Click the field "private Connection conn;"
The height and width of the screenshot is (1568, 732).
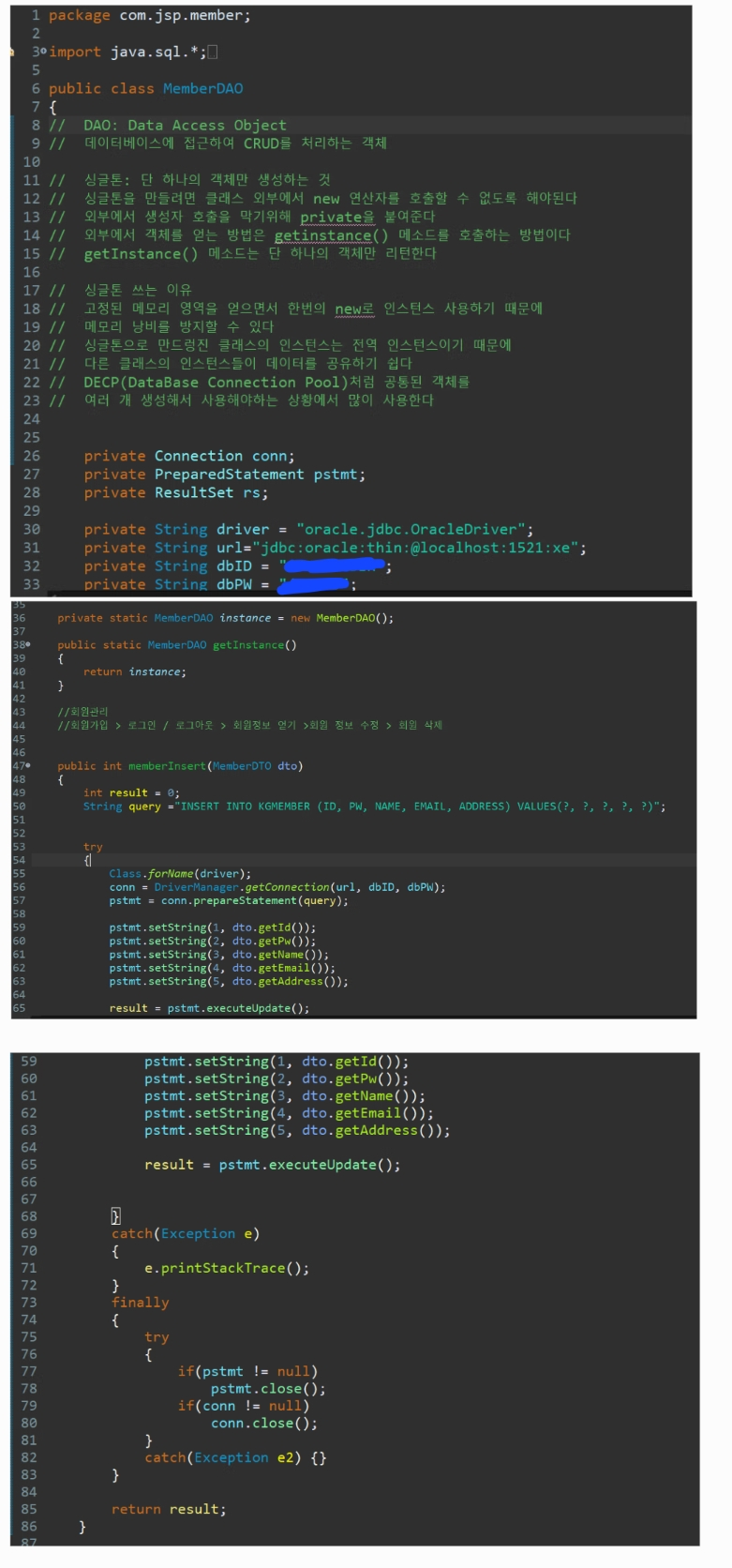[x=189, y=456]
